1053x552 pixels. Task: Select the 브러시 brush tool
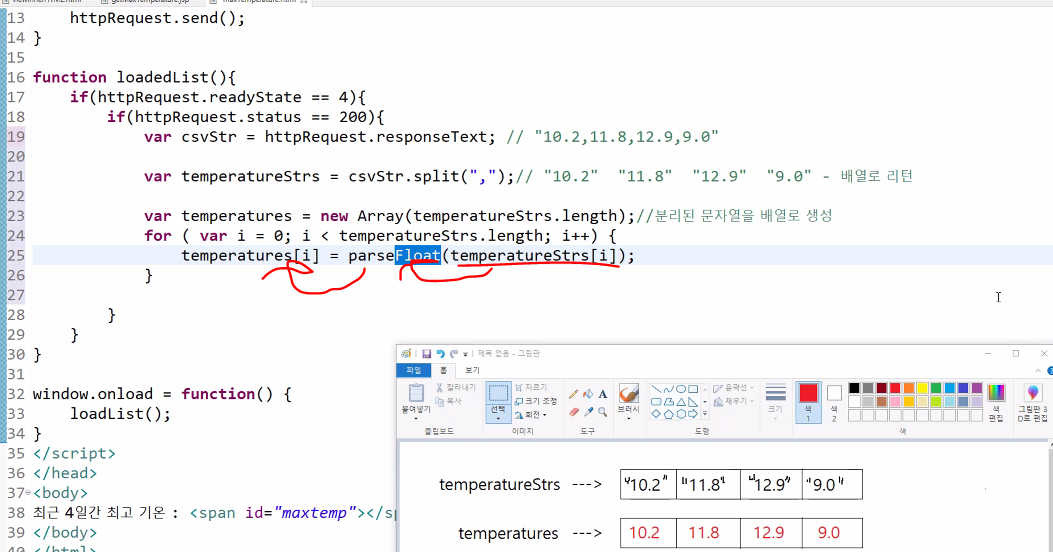(629, 394)
